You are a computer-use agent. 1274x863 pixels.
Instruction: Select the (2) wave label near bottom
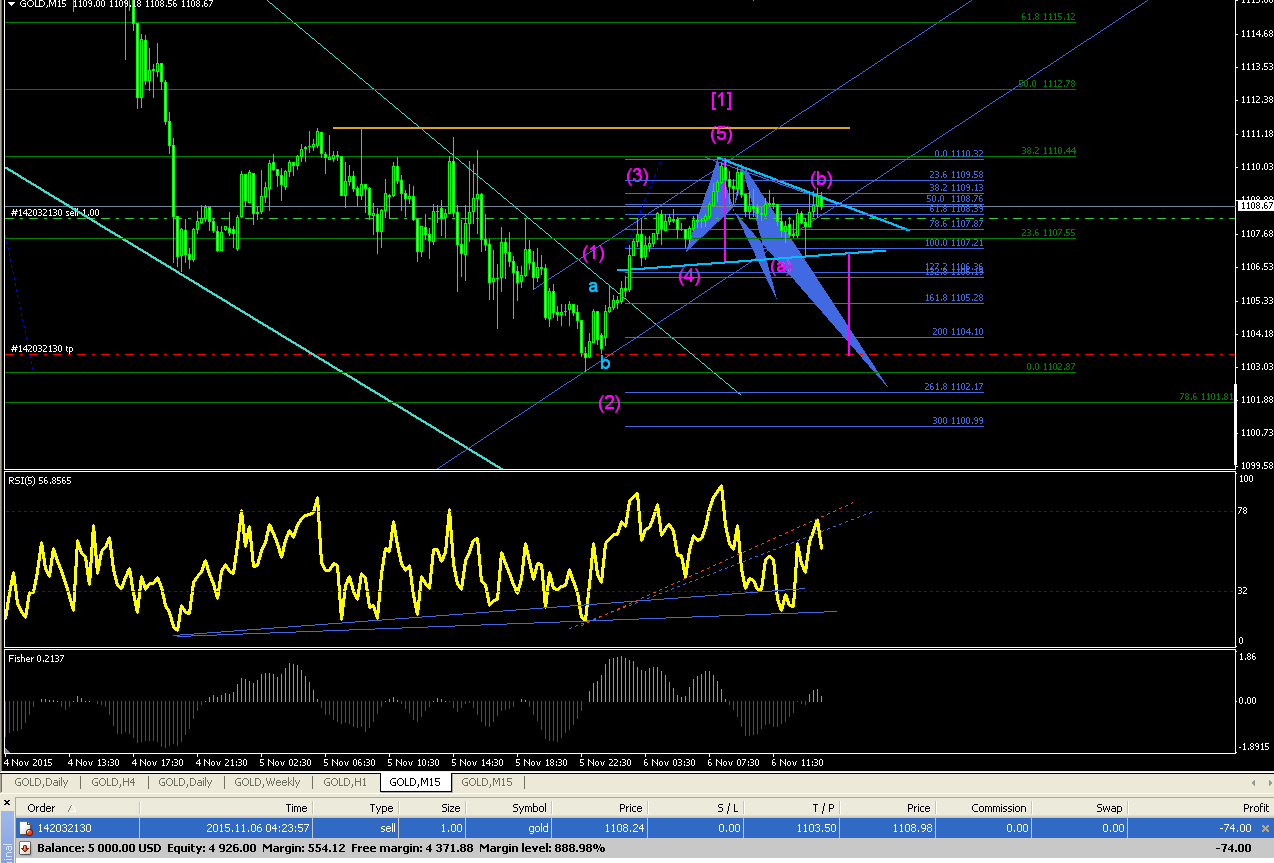tap(609, 403)
